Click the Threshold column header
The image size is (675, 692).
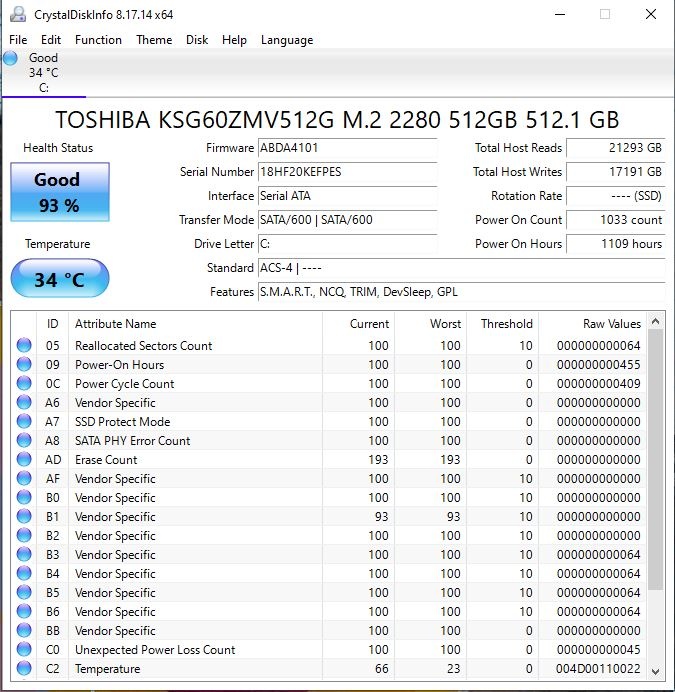(502, 323)
